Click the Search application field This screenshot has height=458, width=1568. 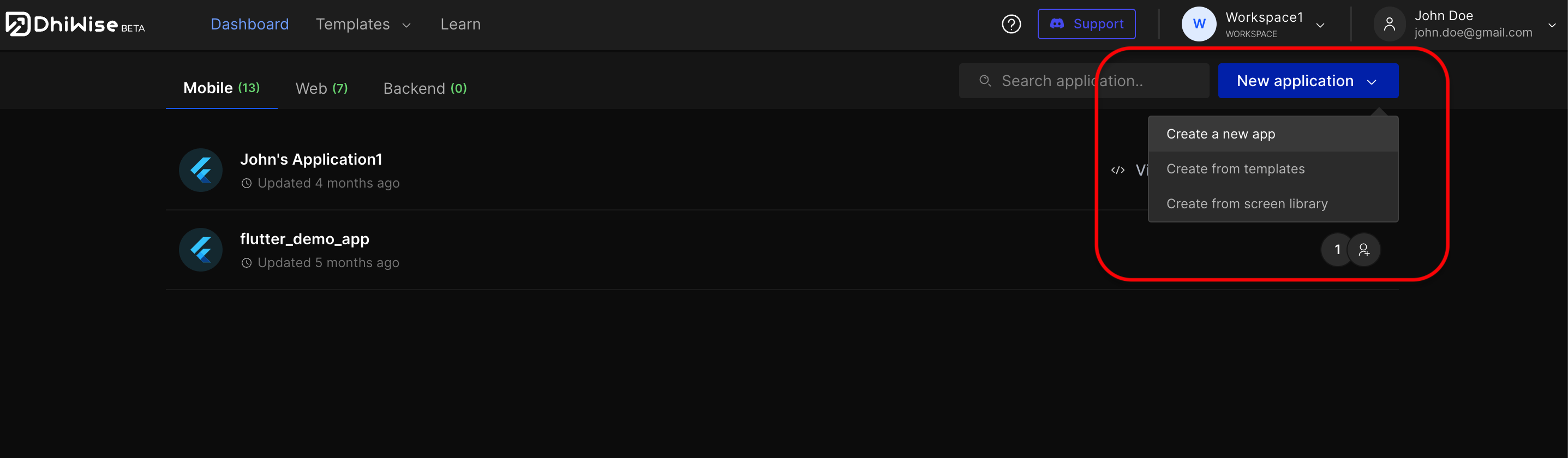1084,81
